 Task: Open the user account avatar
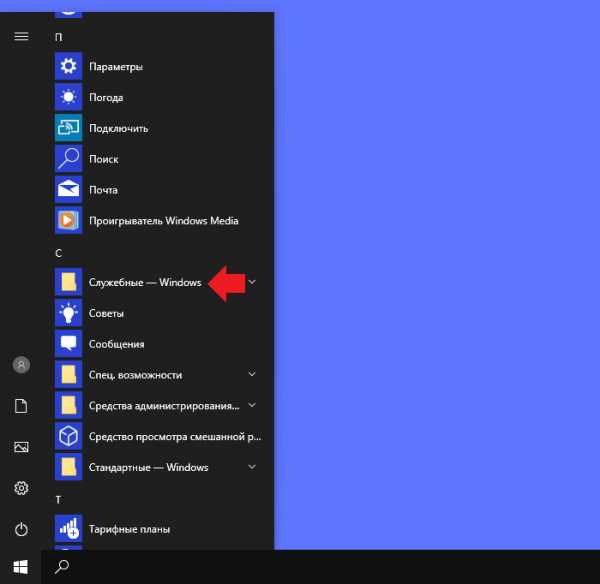coord(21,365)
